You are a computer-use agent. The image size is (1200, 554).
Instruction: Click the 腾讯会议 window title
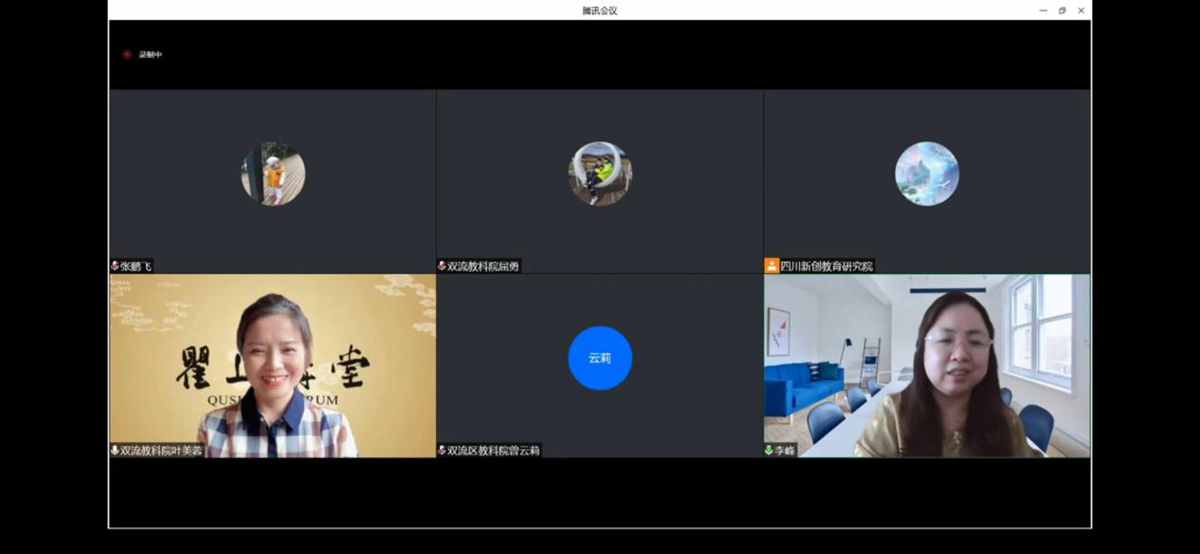(x=599, y=10)
